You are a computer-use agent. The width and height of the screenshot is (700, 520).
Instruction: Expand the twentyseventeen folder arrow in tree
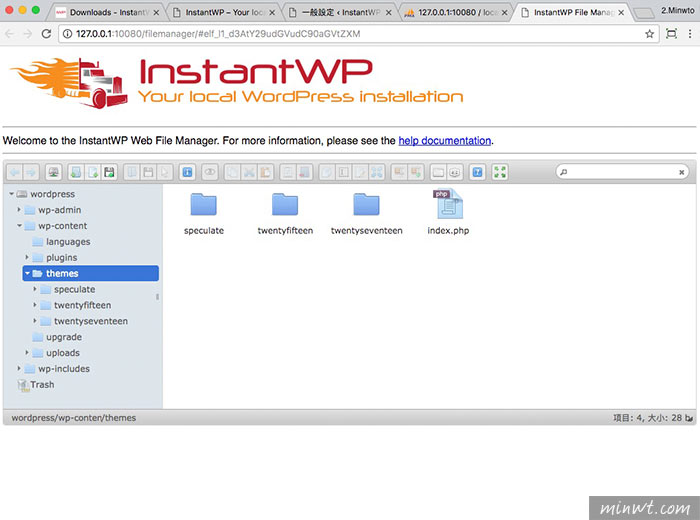pyautogui.click(x=35, y=321)
